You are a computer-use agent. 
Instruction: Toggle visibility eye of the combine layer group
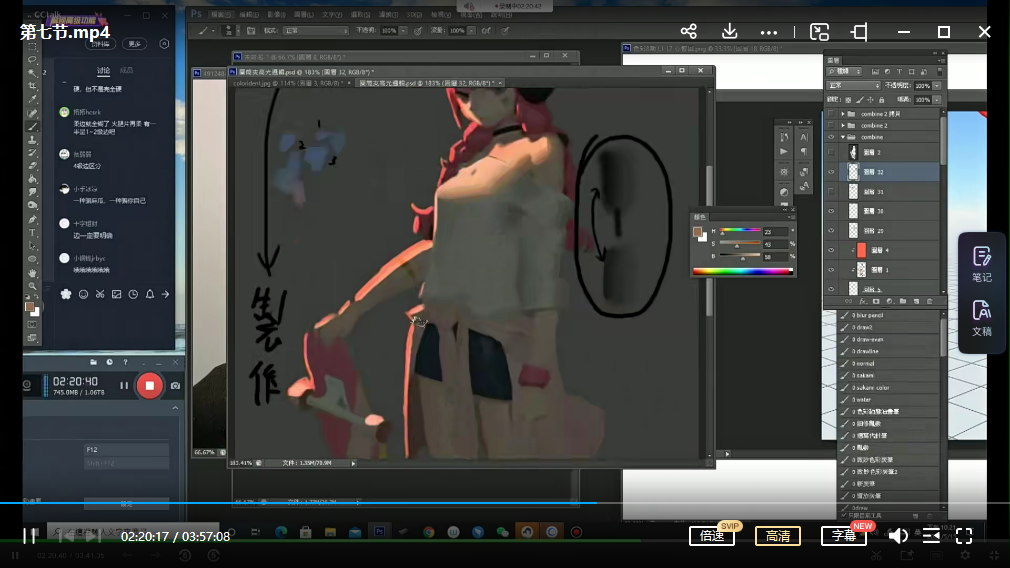(832, 137)
